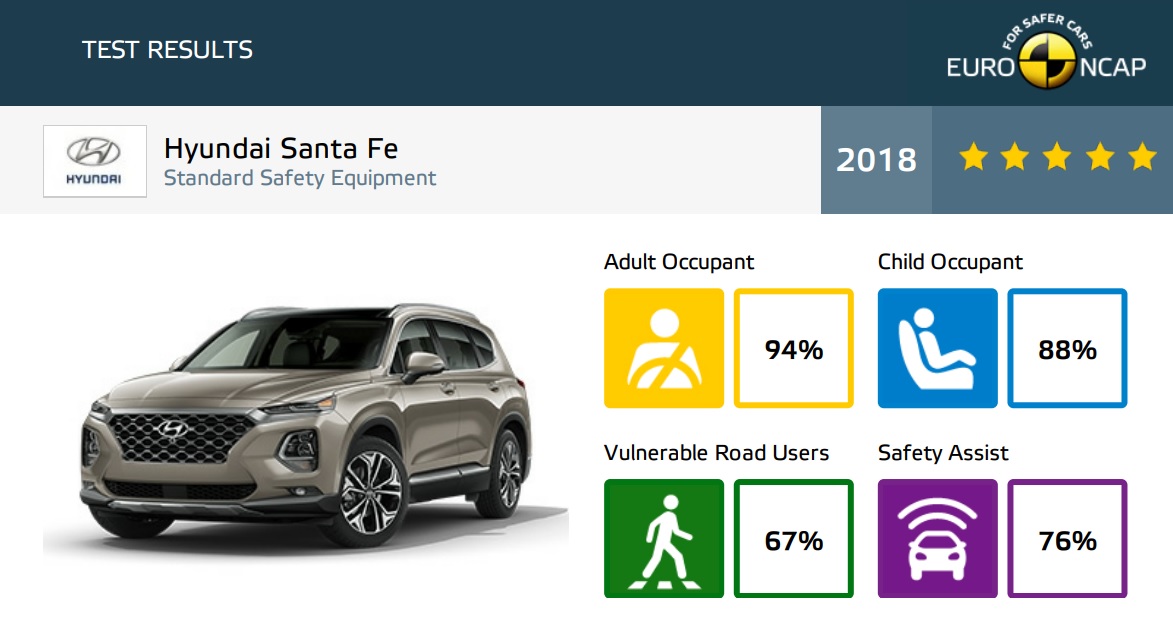Viewport: 1173px width, 619px height.
Task: Click the Standard Safety Equipment subtitle
Action: click(x=300, y=178)
